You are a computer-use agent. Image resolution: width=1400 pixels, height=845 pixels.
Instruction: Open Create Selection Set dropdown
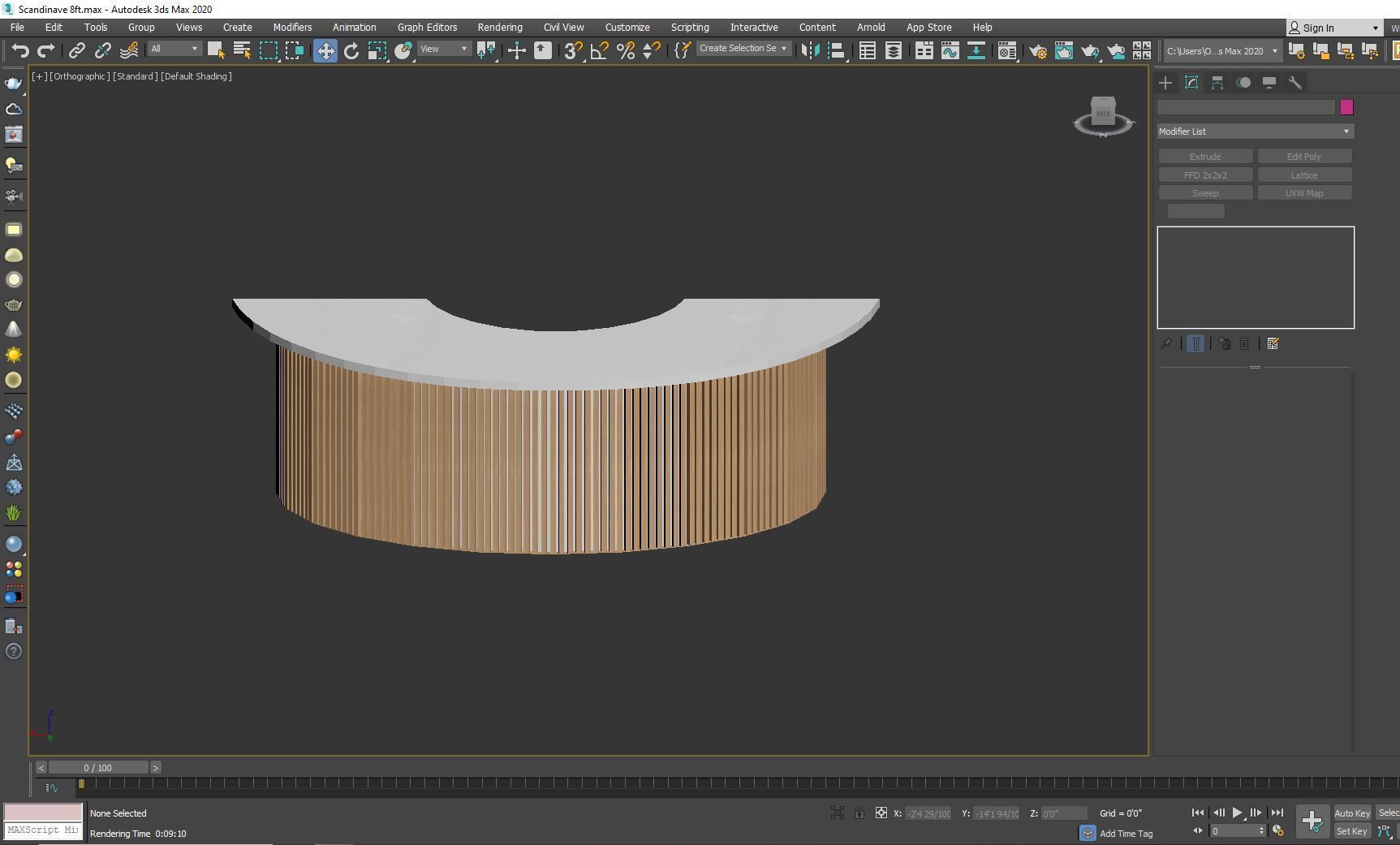(743, 49)
